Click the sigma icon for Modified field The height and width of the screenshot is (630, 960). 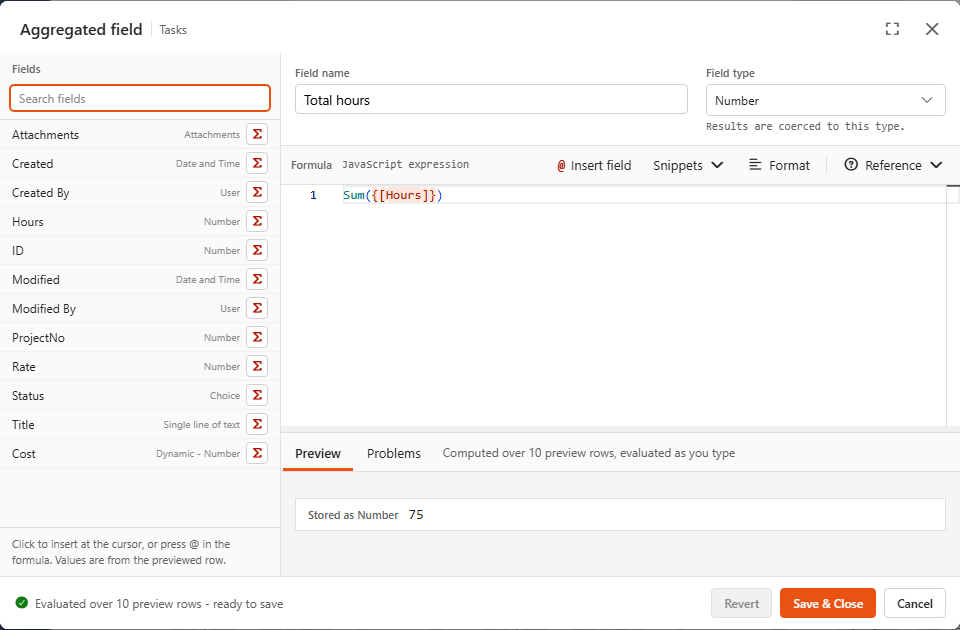[x=257, y=279]
